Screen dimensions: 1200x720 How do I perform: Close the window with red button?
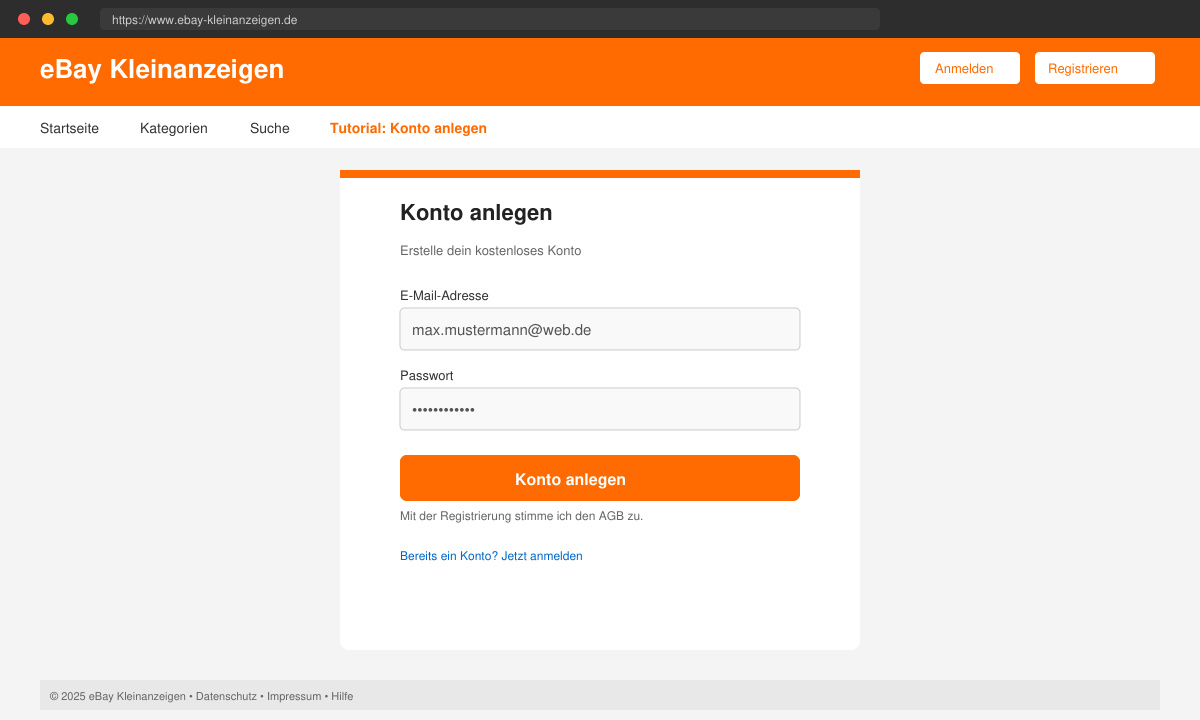[x=24, y=19]
